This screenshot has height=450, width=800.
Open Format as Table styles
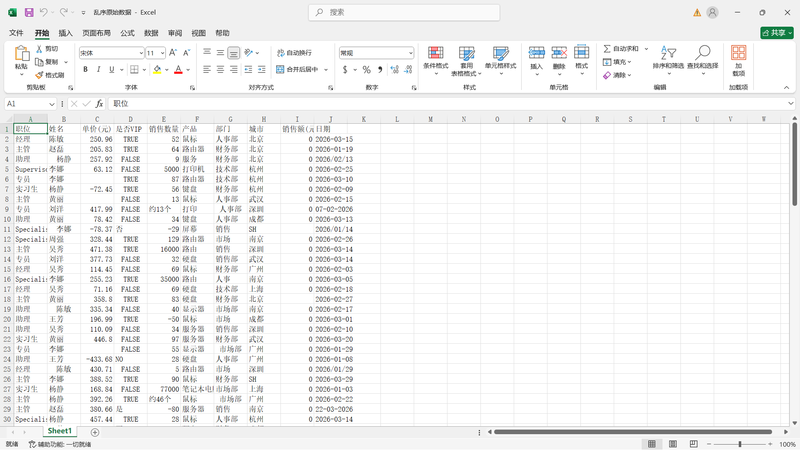tap(466, 61)
